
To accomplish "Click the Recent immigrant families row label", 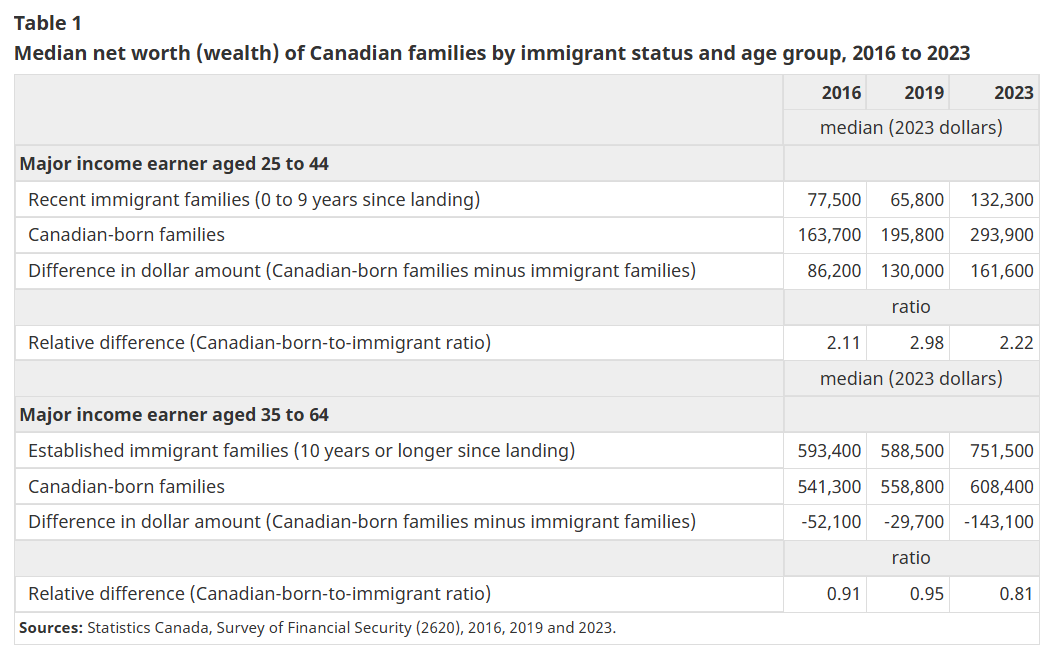I will (254, 200).
